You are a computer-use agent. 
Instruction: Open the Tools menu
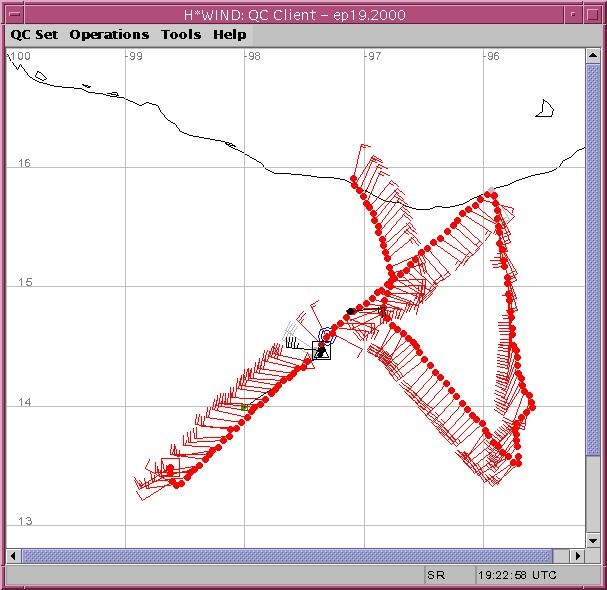[x=181, y=34]
